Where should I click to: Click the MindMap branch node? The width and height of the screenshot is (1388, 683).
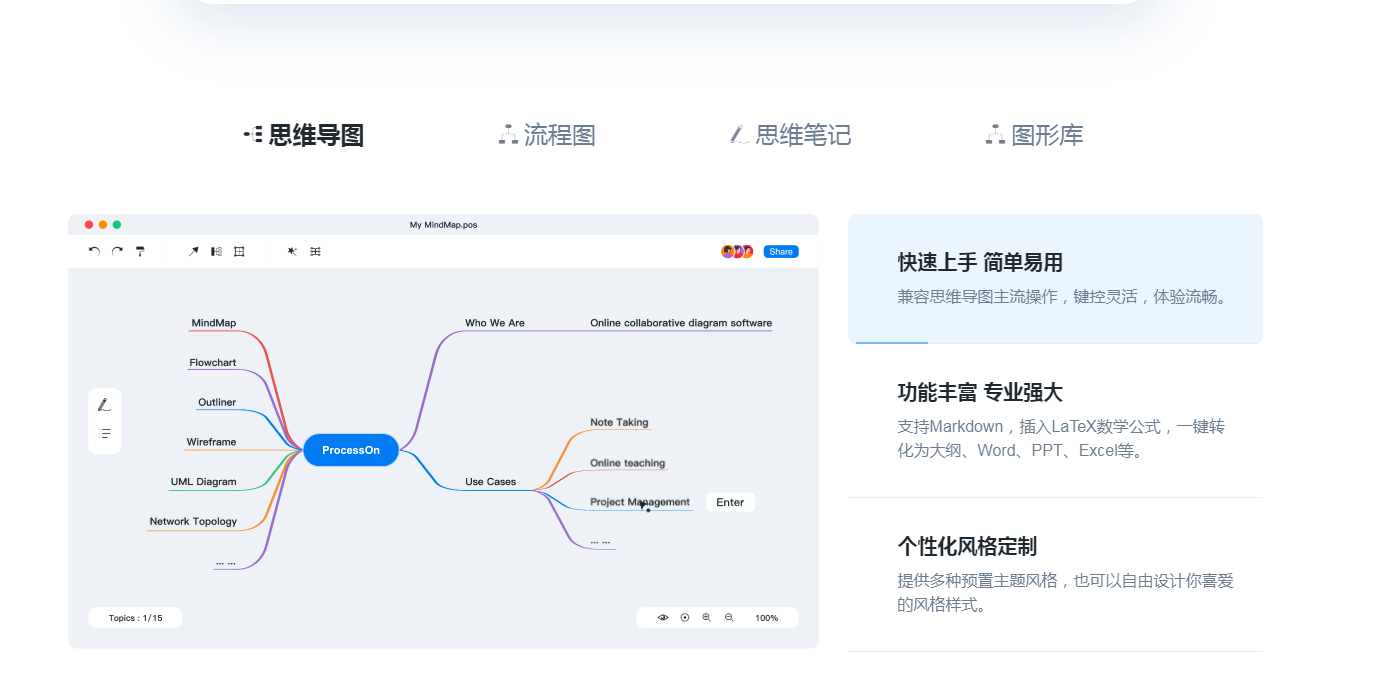click(214, 323)
